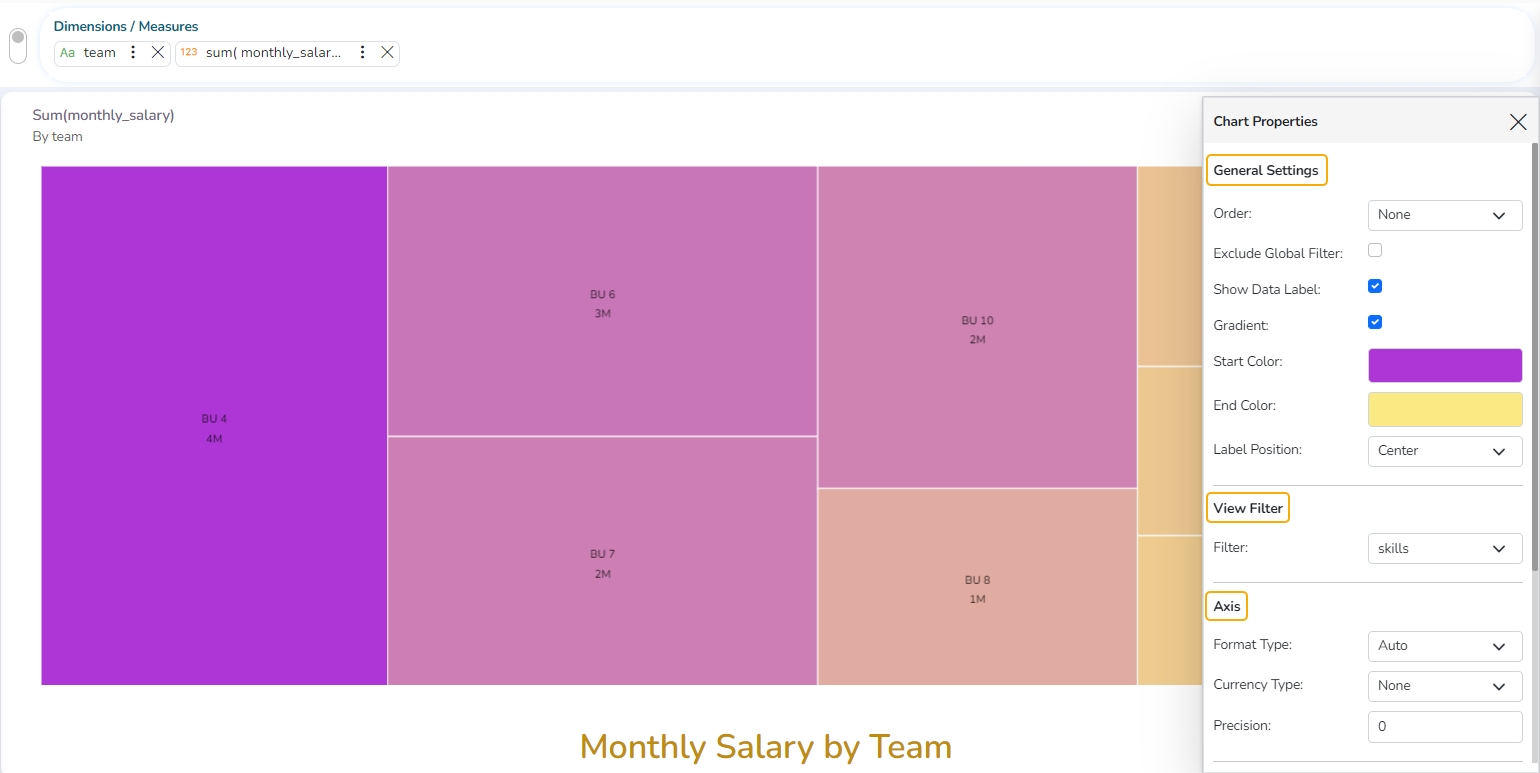The width and height of the screenshot is (1540, 773).
Task: Open the Order dropdown
Action: click(x=1444, y=215)
